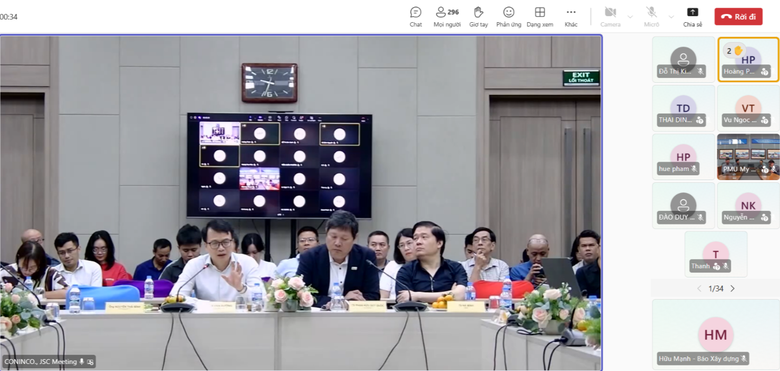The height and width of the screenshot is (371, 780).
Task: Select ĐÀO DUY participant tile
Action: pos(683,205)
